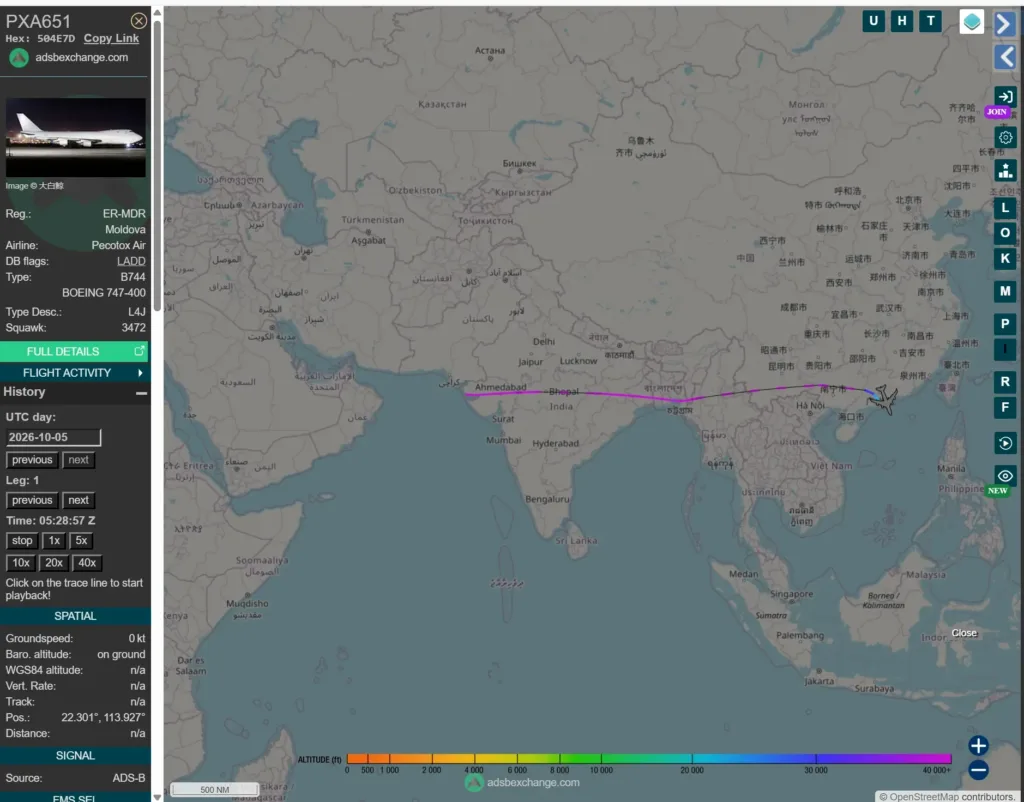This screenshot has height=802, width=1024.
Task: Expand the FLIGHT ACTIVITY section
Action: pos(74,373)
